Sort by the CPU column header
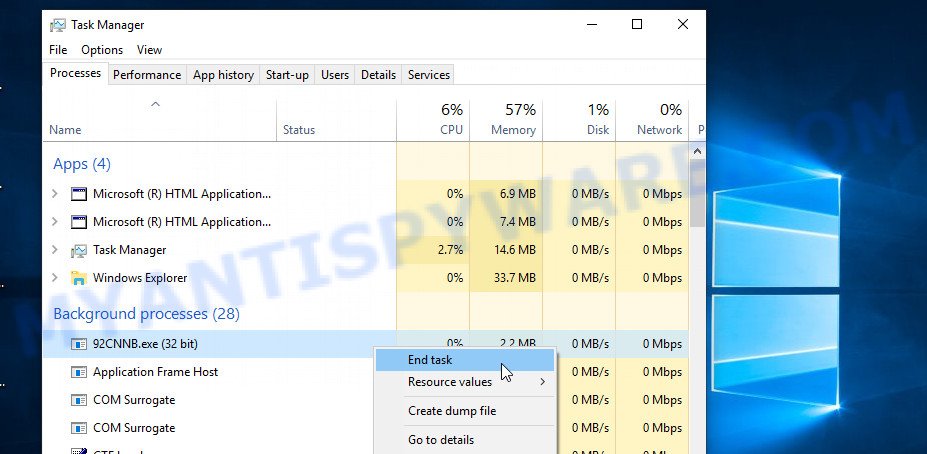This screenshot has width=927, height=454. point(433,120)
